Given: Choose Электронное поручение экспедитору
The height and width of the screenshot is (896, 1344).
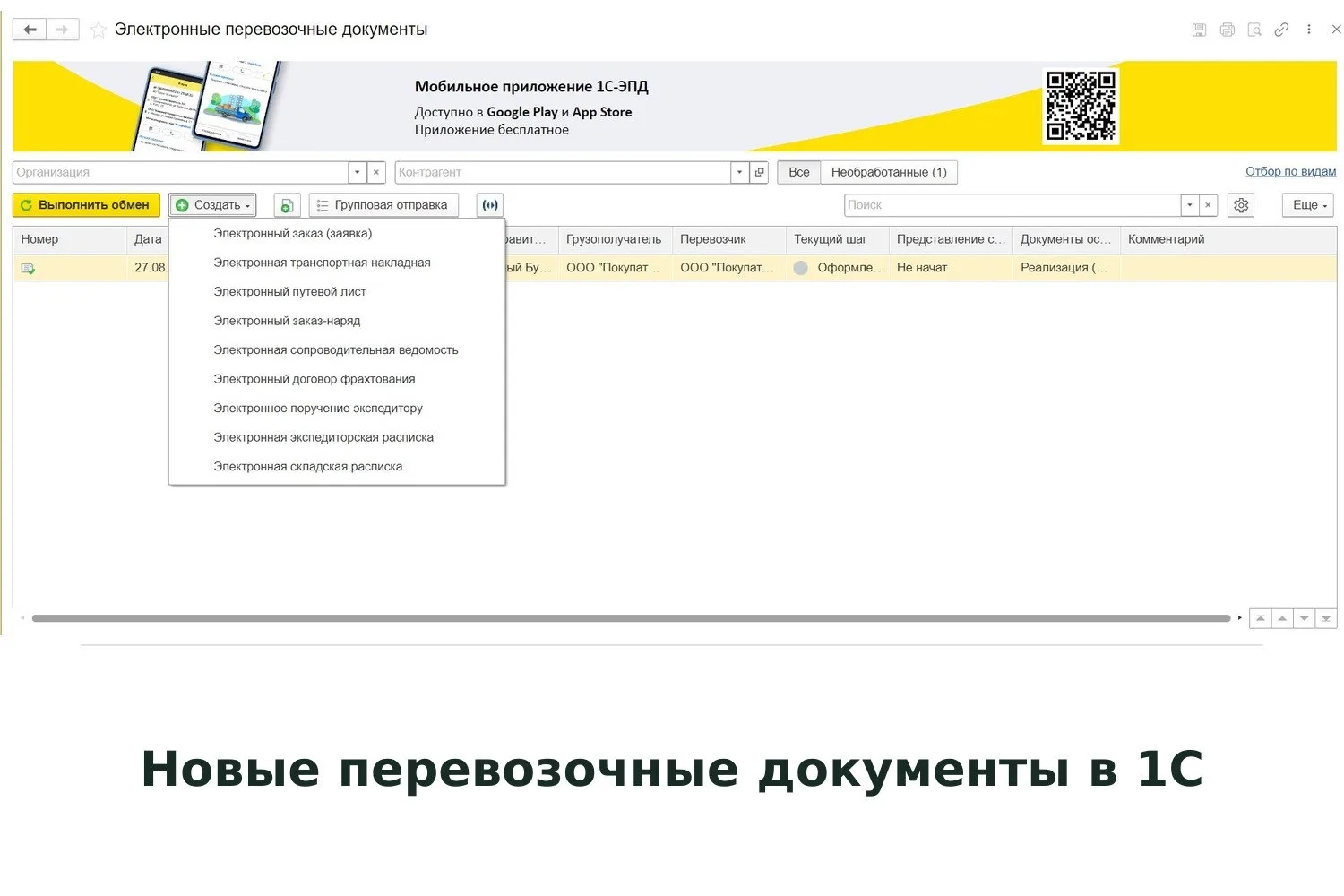Looking at the screenshot, I should click(337, 409).
